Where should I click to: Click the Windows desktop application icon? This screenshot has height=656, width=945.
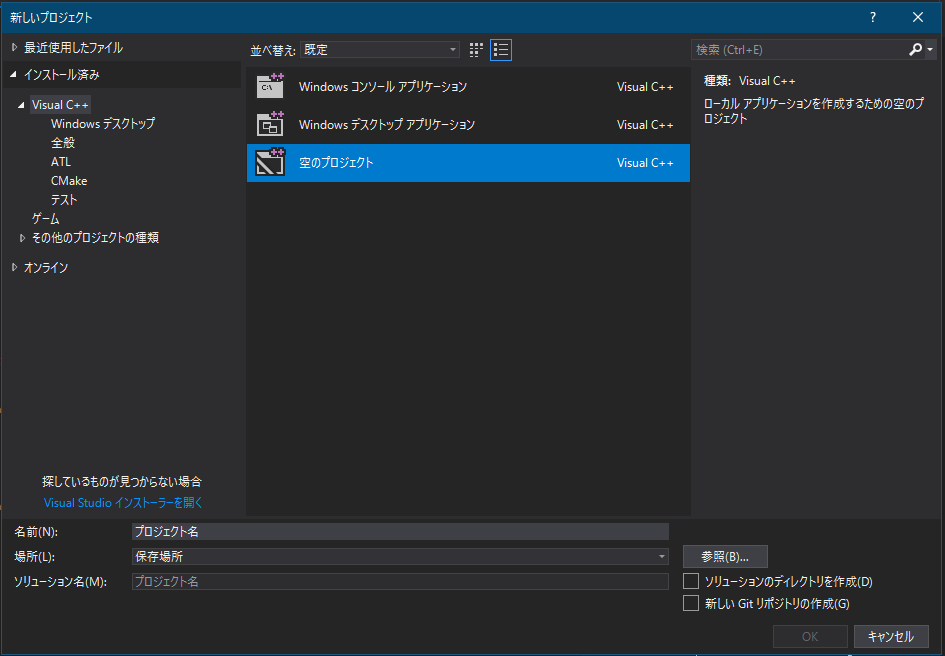coord(270,124)
